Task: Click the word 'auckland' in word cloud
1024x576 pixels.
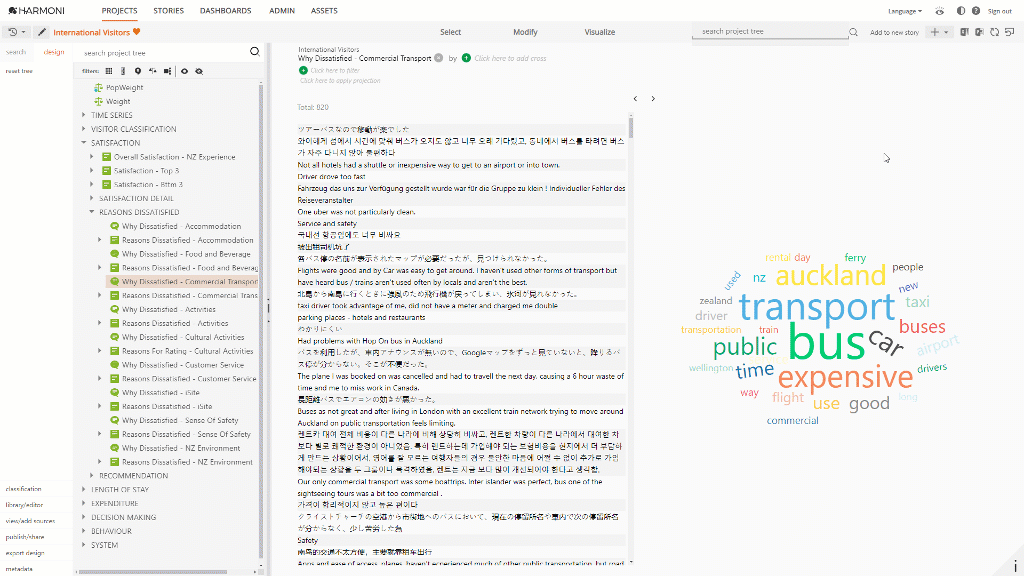Action: click(x=830, y=275)
